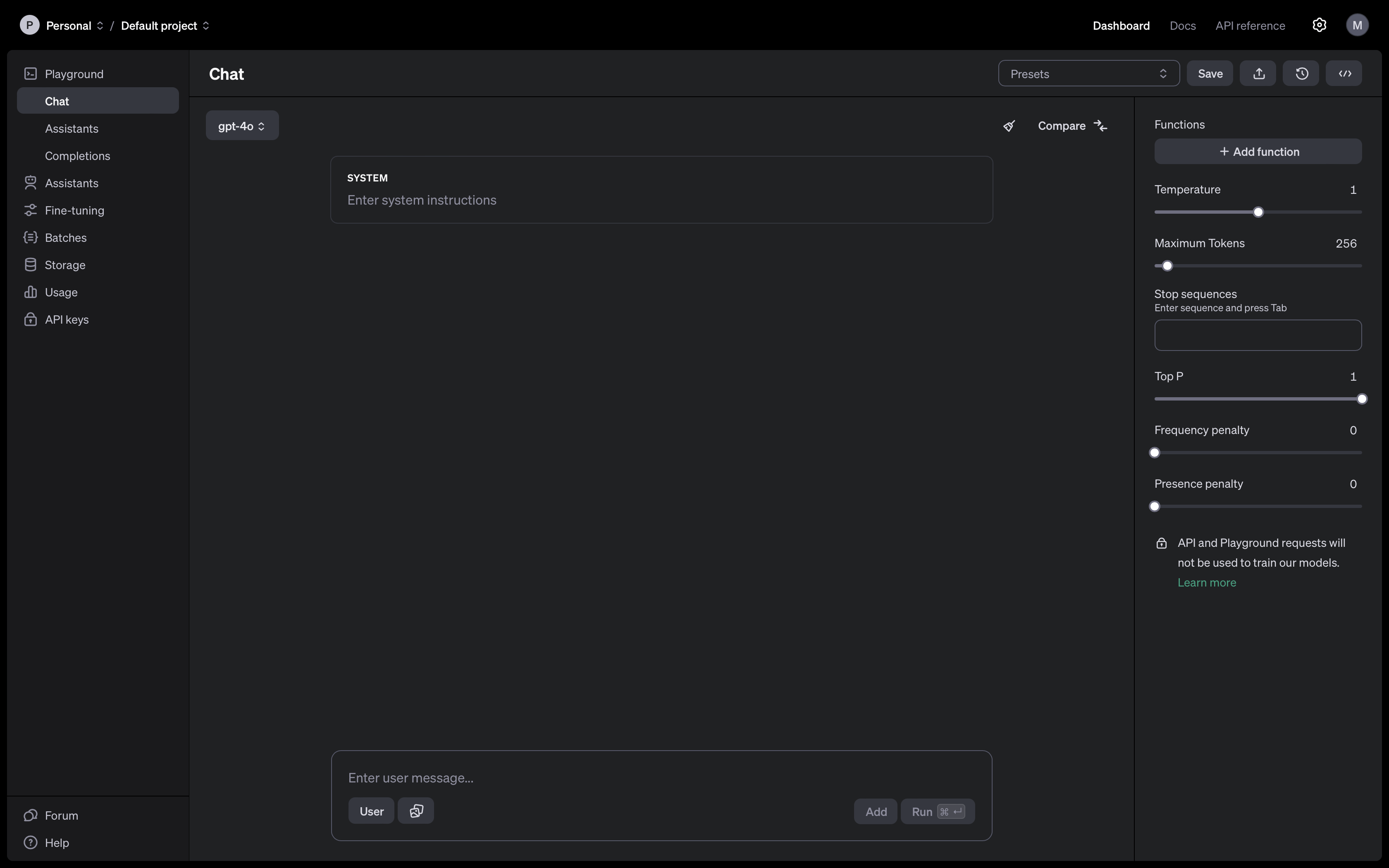Screen dimensions: 1389x868
Task: Click the Assistants robot icon in sidebar
Action: 31,183
